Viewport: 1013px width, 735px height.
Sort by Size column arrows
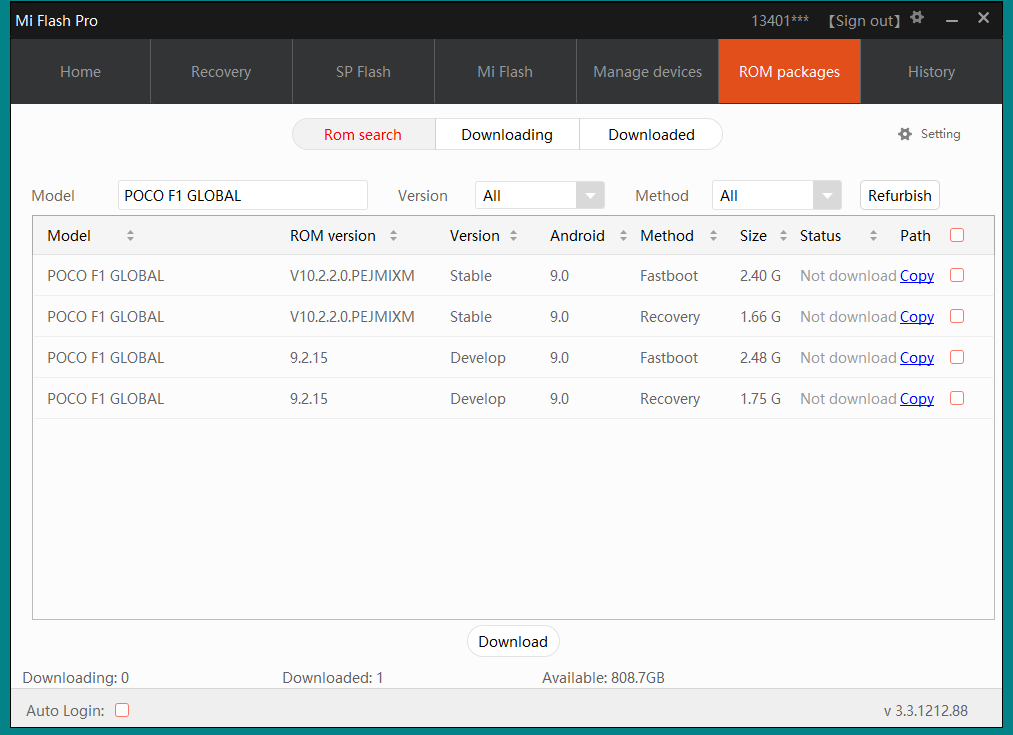pyautogui.click(x=783, y=236)
